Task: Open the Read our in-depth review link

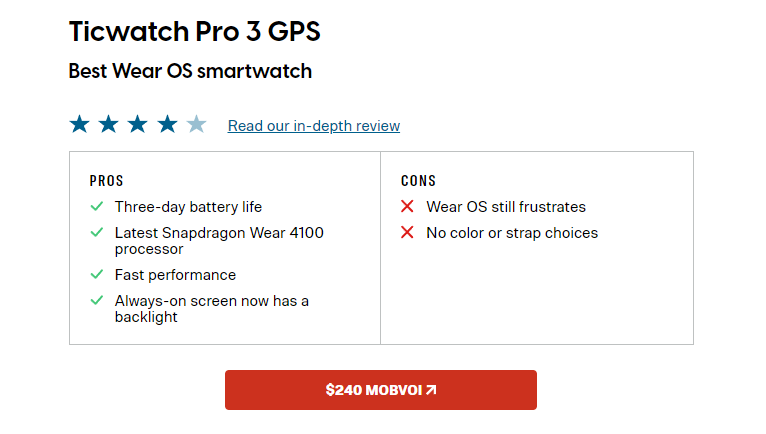Action: (x=314, y=126)
